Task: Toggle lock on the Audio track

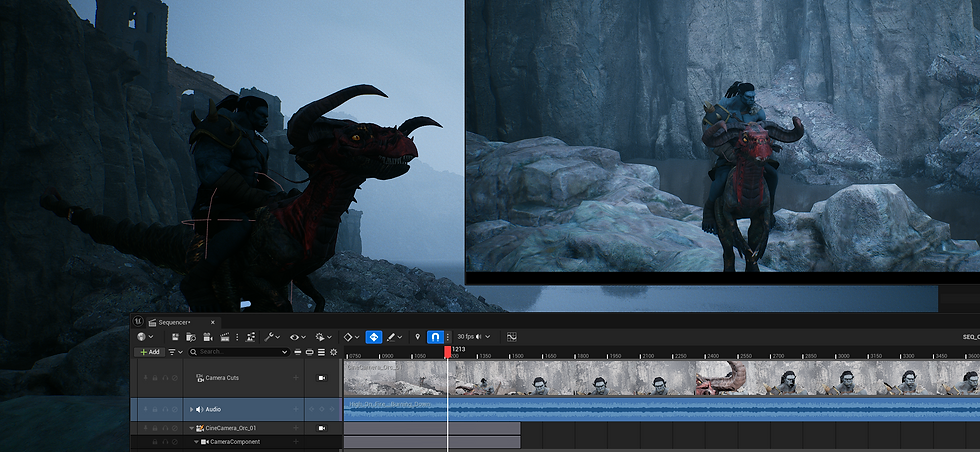Action: point(155,409)
